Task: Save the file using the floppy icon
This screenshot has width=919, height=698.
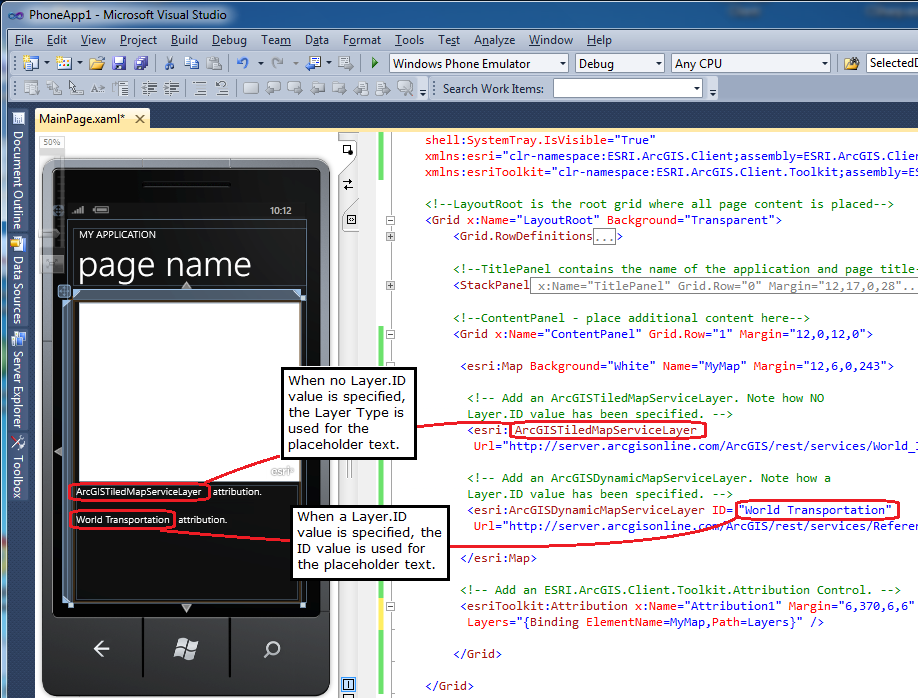Action: click(120, 63)
